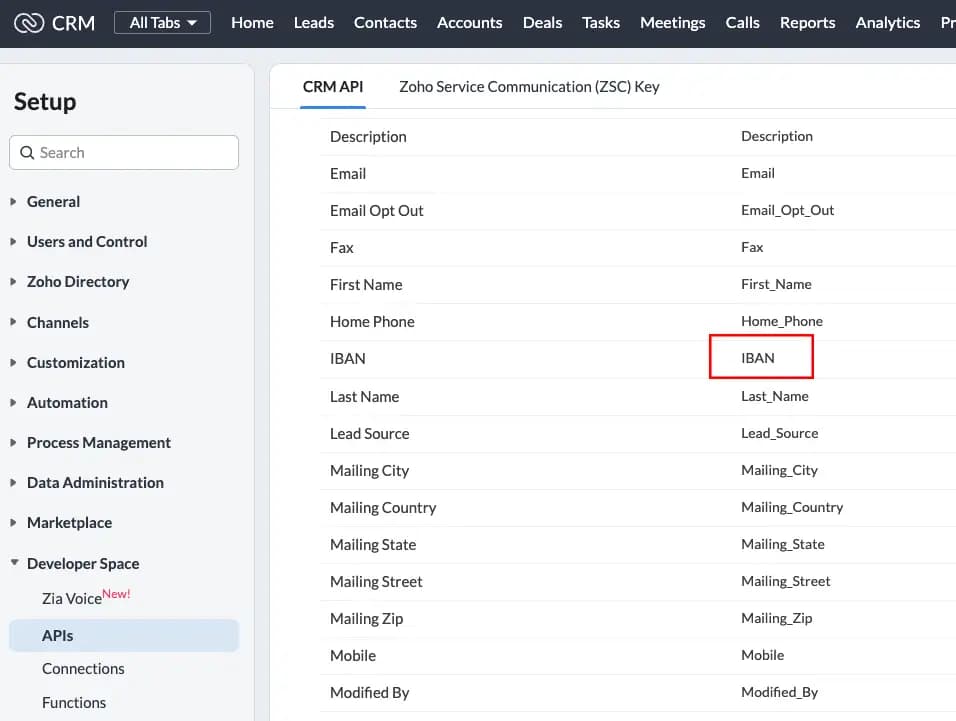
Task: Click the Mailing_City API name
Action: click(779, 471)
